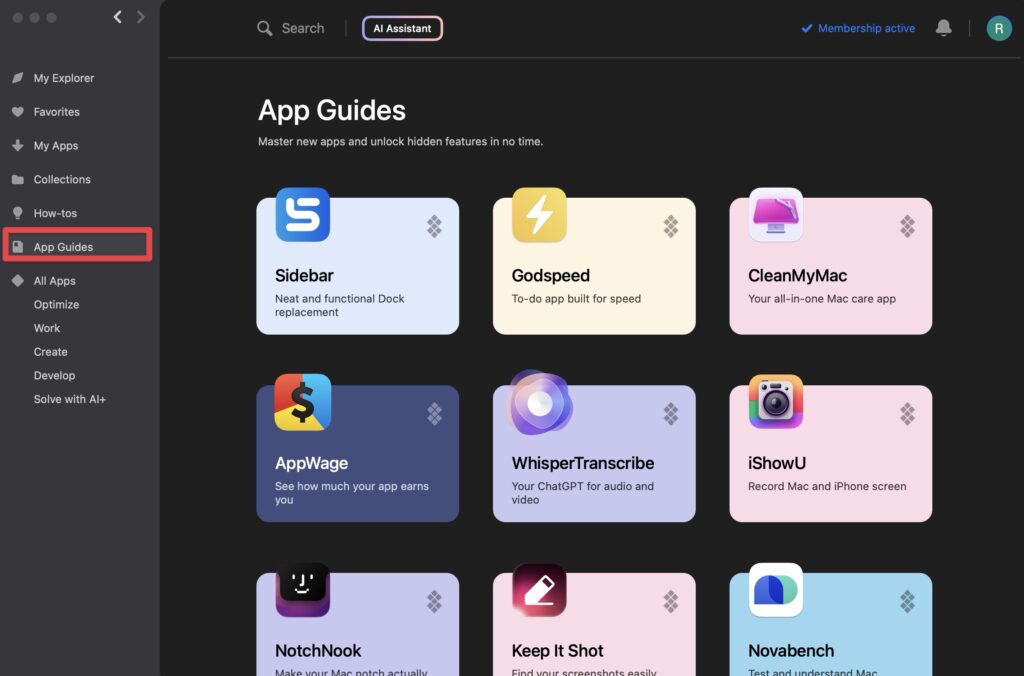Click 'Record Mac and iPhone screen' text
Image resolution: width=1024 pixels, height=676 pixels.
click(827, 486)
